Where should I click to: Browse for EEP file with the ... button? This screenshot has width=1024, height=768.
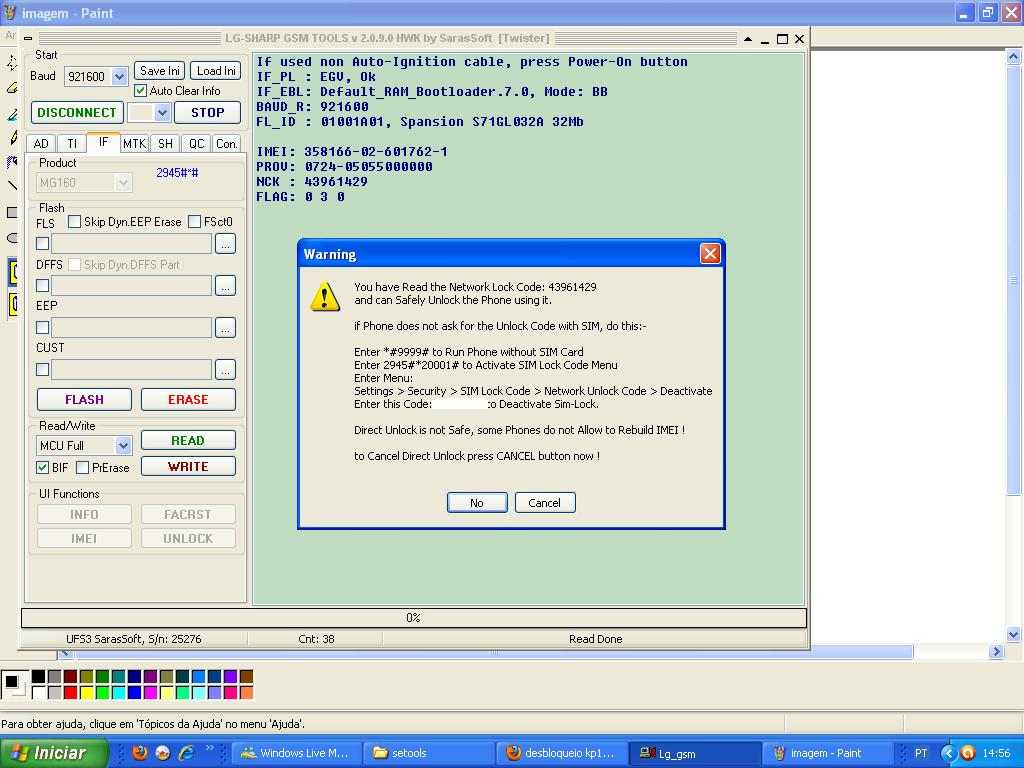coord(225,327)
